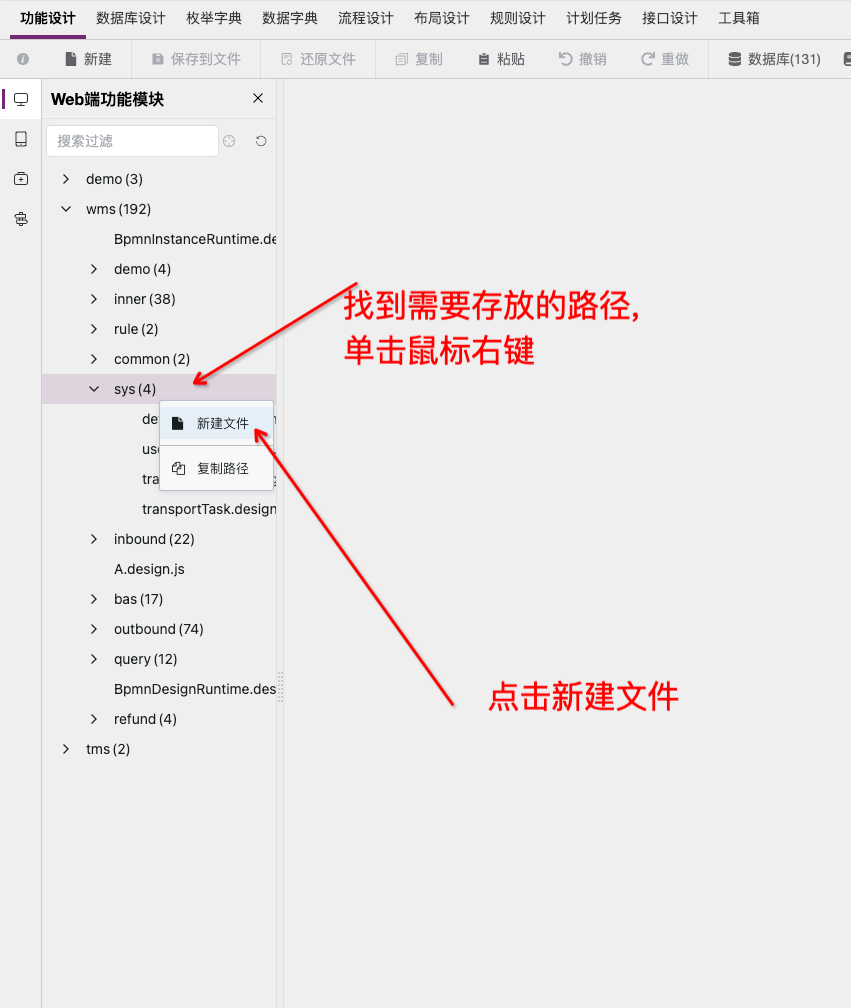Close the Web端功能模块 panel
Screen dimensions: 851x1008
click(258, 98)
